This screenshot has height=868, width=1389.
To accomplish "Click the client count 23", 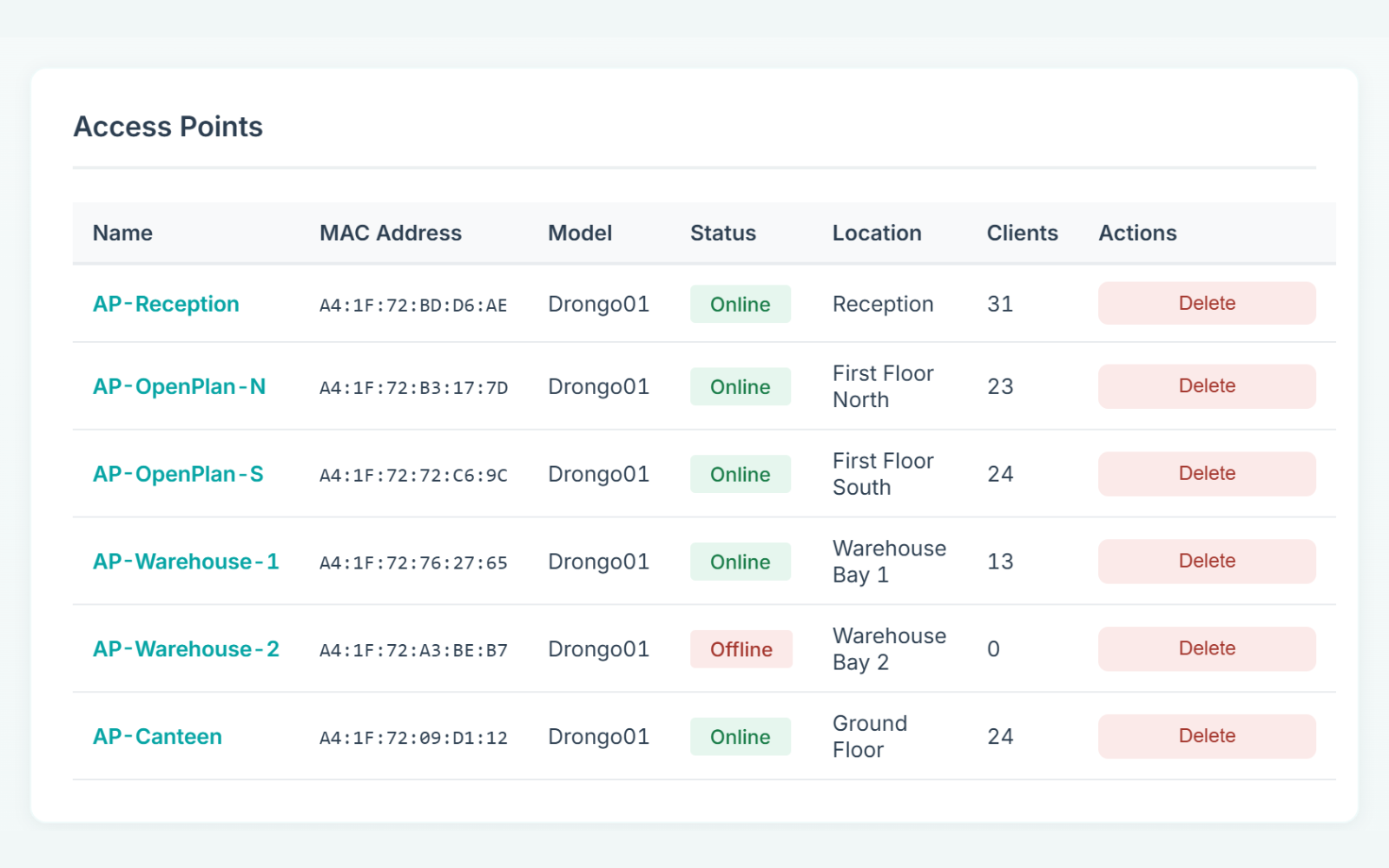I will click(1000, 386).
